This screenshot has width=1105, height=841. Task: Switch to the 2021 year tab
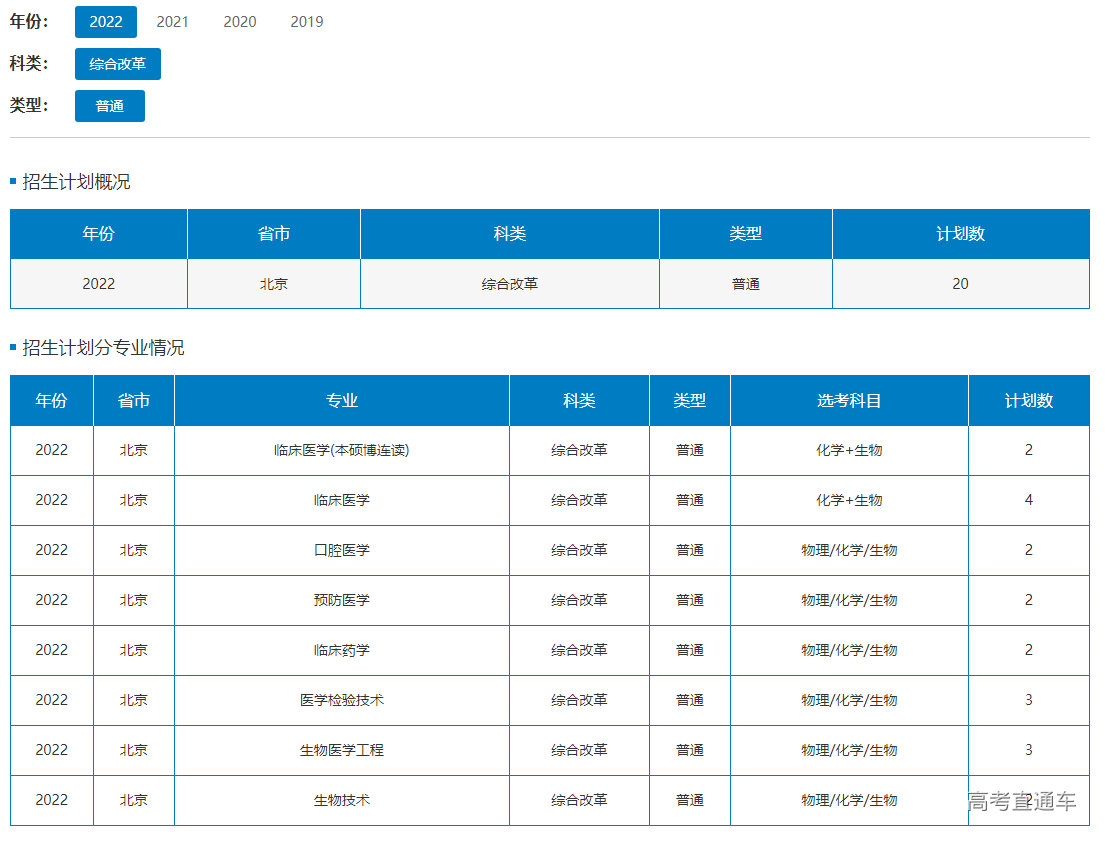172,22
